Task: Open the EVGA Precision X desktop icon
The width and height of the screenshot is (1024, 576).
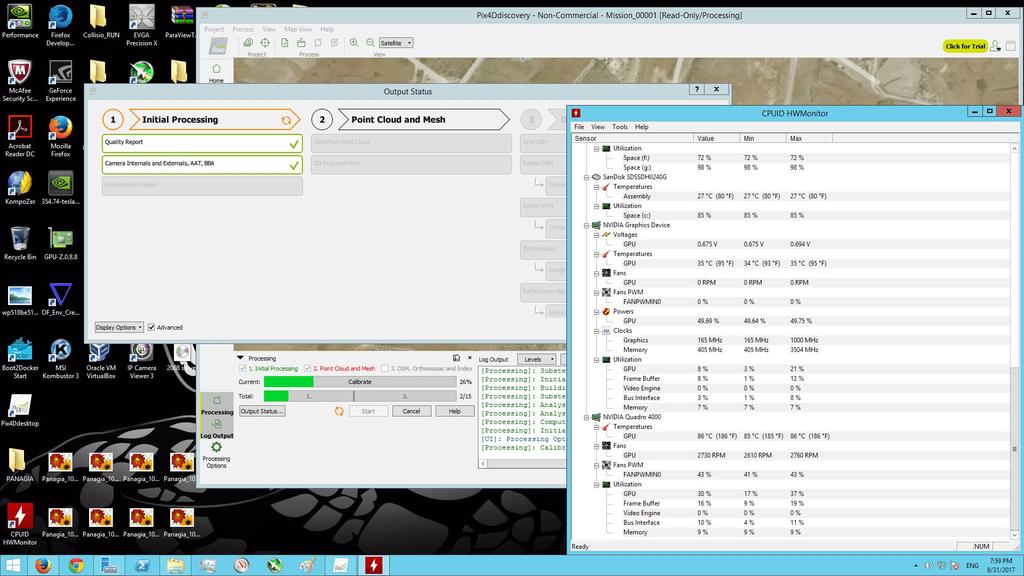Action: point(142,26)
